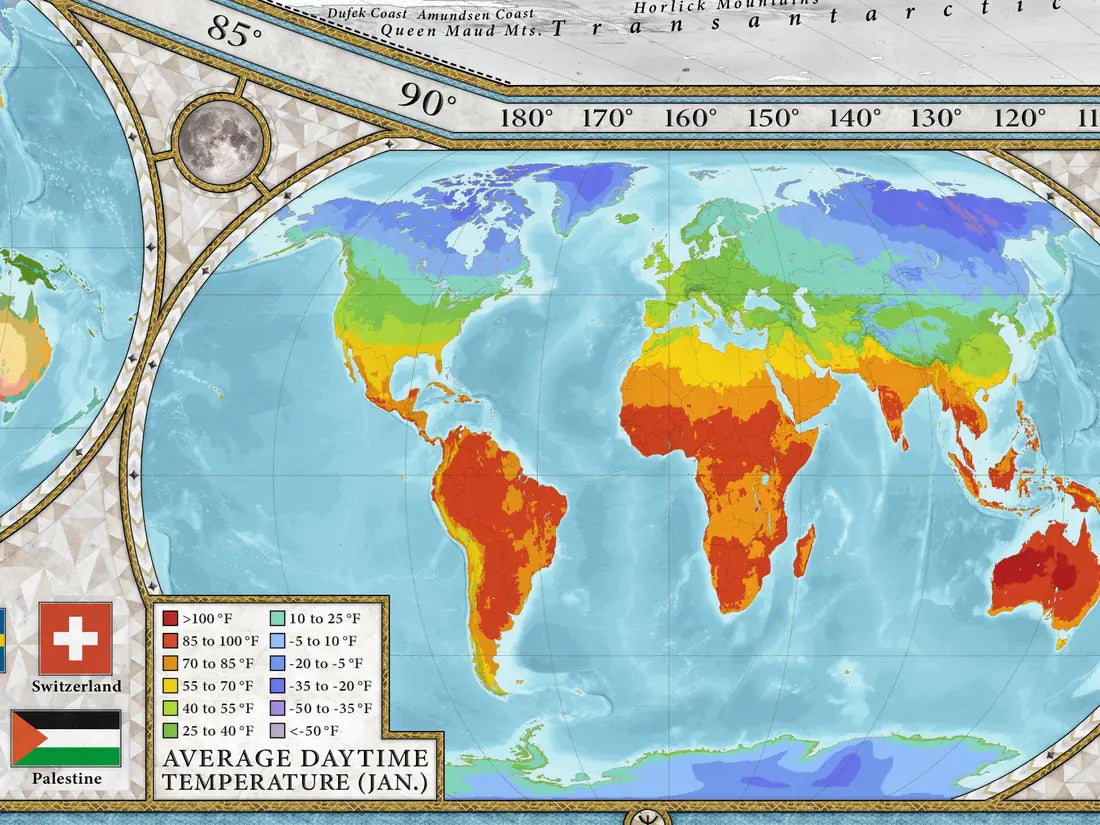Click the "Average Daytime Temperature (Jan.)" title
This screenshot has height=825, width=1100.
tap(295, 770)
